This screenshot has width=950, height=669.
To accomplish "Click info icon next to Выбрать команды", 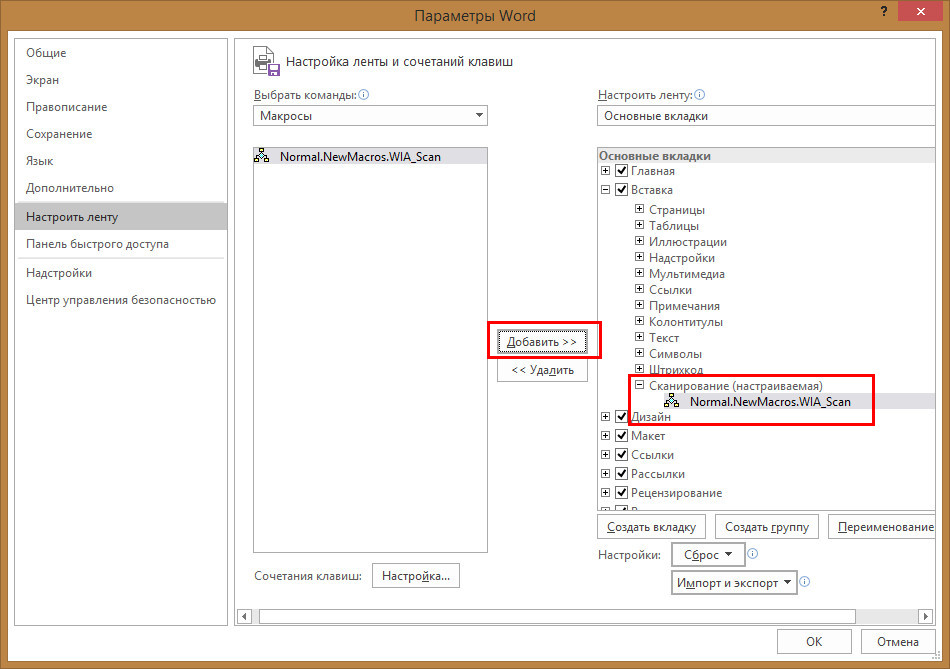I will click(364, 95).
